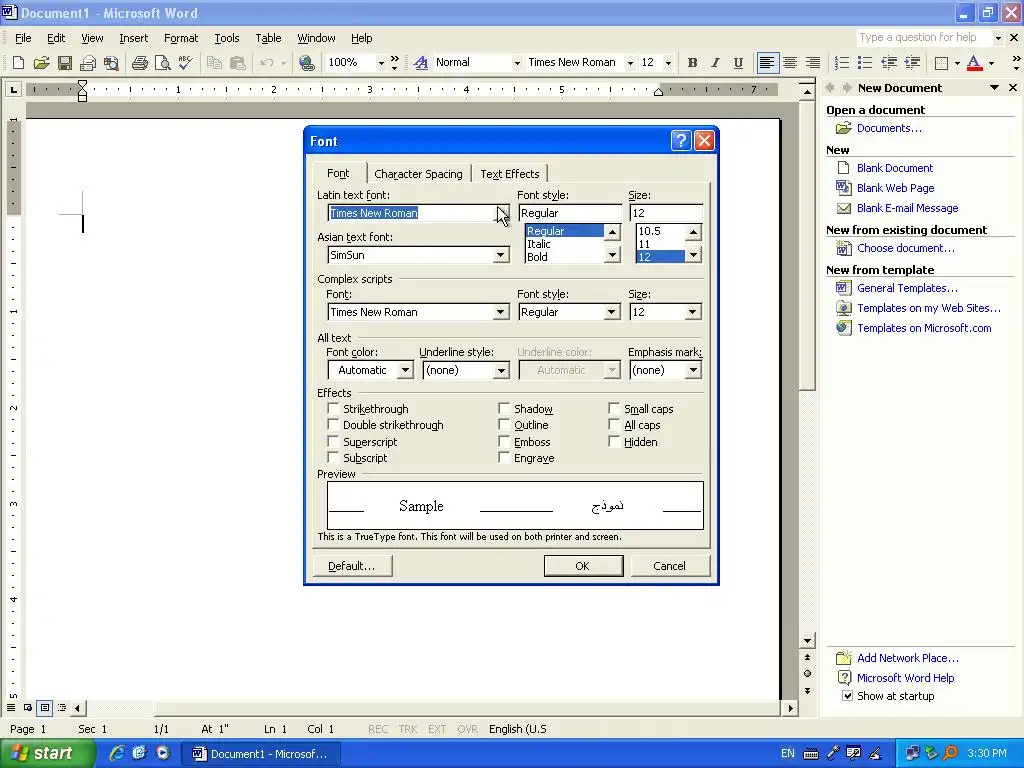The width and height of the screenshot is (1024, 768).
Task: Click the Font Color A toolbar button
Action: point(974,63)
